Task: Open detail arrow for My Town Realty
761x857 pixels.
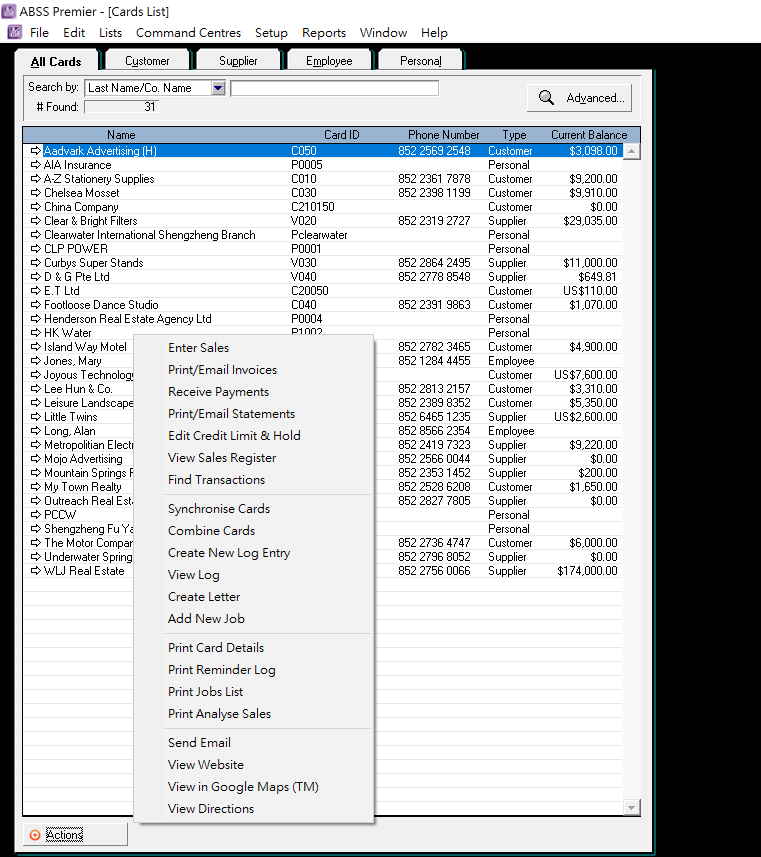Action: (36, 486)
